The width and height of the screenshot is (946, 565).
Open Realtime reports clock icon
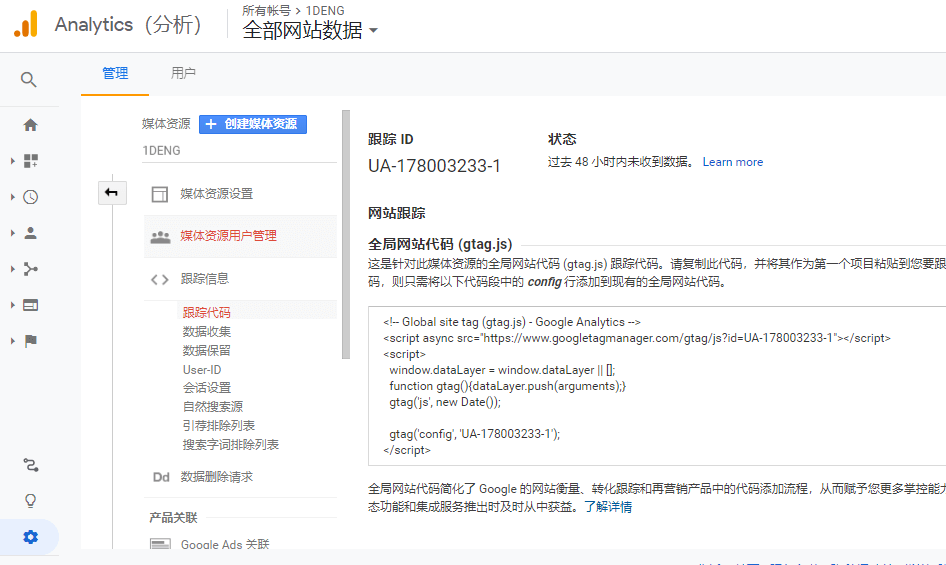pos(30,197)
